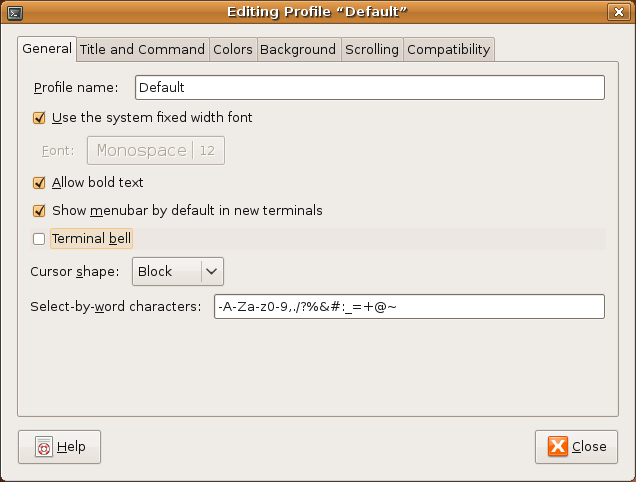The width and height of the screenshot is (636, 482).
Task: Click the lifebuoy icon on Help button
Action: 43,447
